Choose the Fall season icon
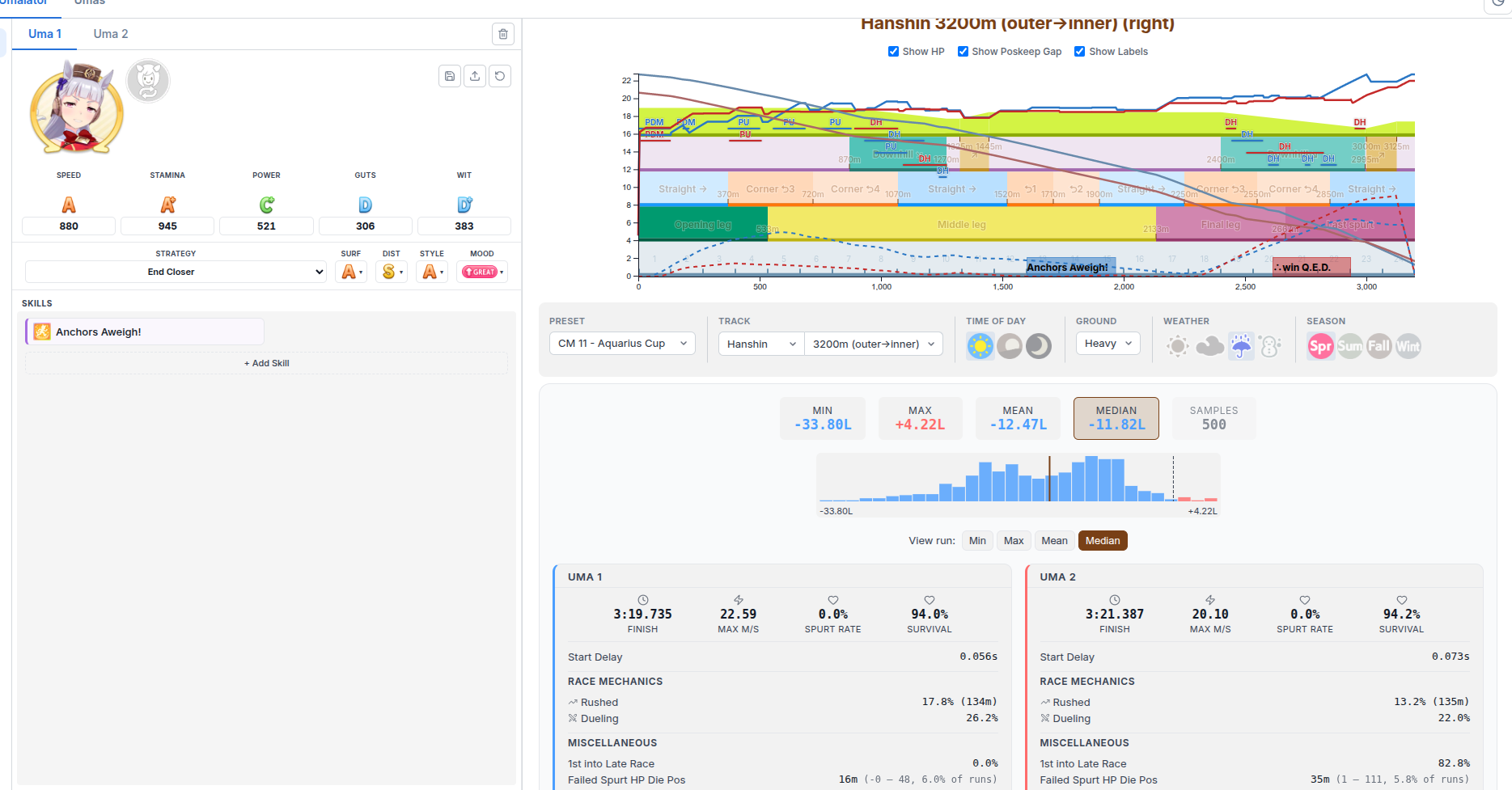This screenshot has width=1512, height=790. pyautogui.click(x=1379, y=346)
